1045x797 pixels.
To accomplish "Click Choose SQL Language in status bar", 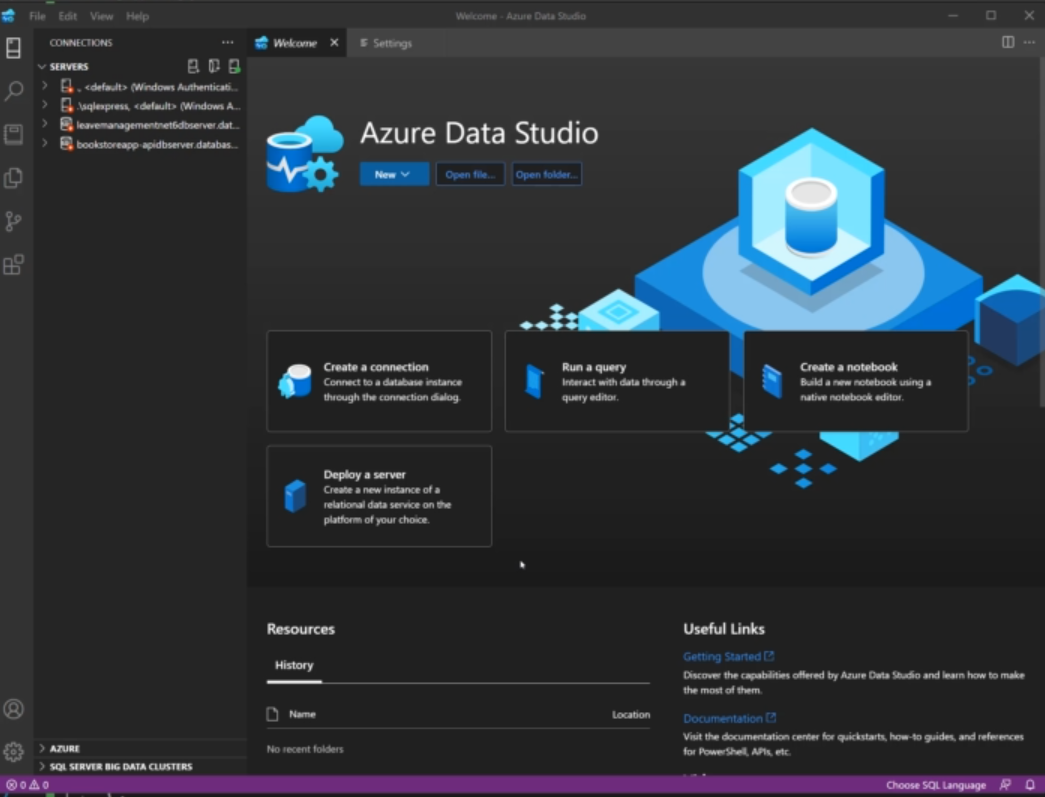I will [x=936, y=785].
